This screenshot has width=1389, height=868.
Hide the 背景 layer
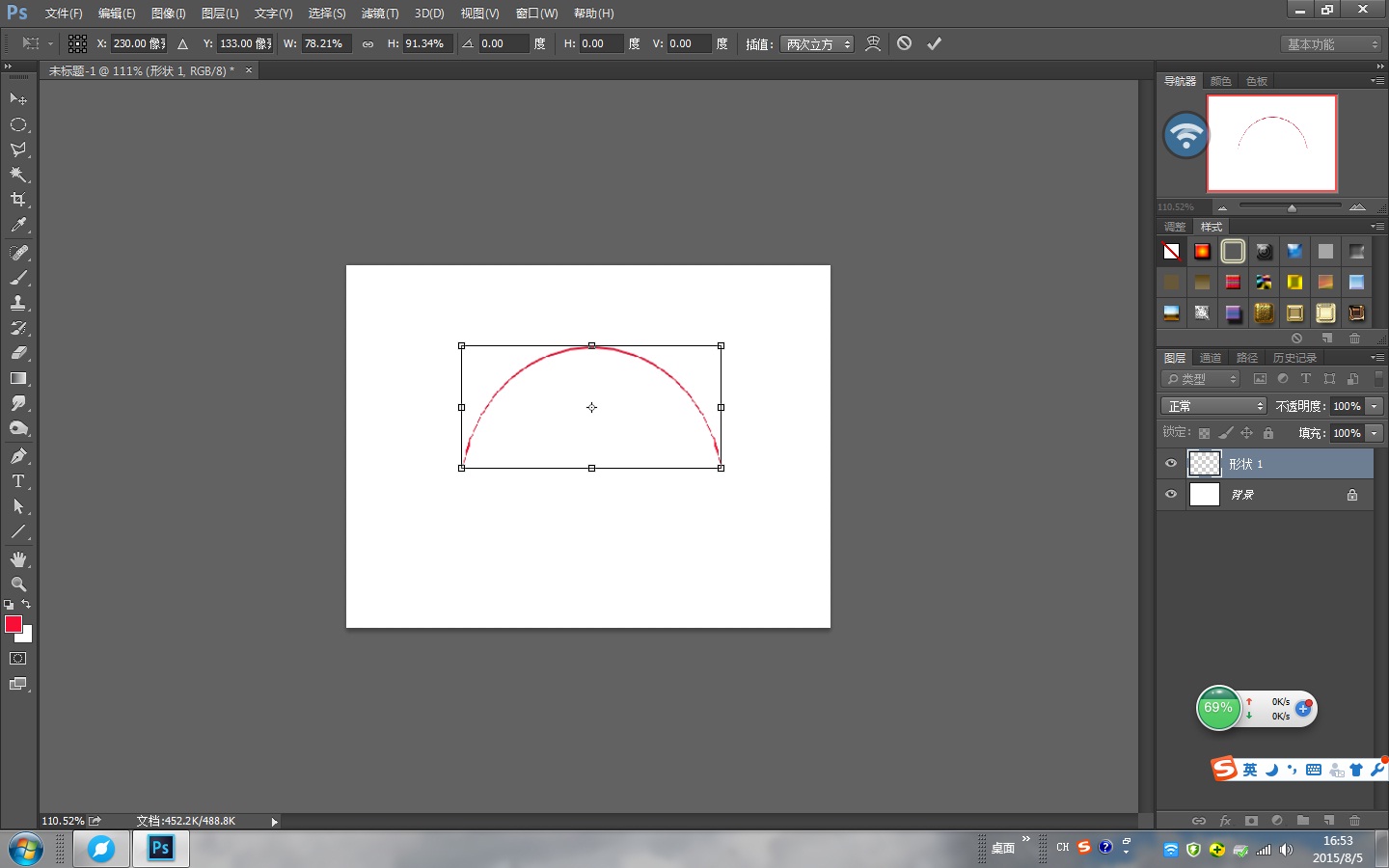pyautogui.click(x=1171, y=495)
